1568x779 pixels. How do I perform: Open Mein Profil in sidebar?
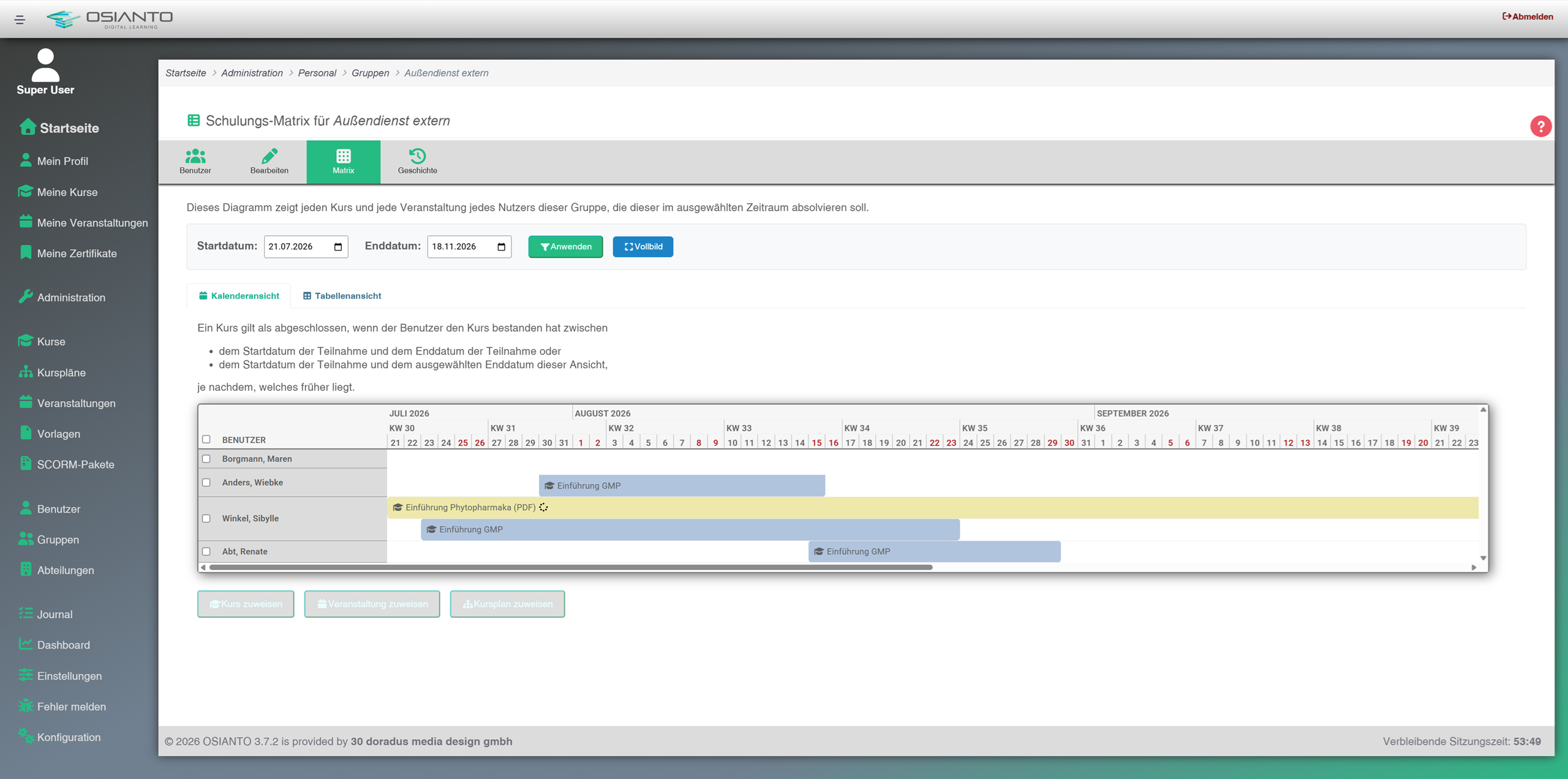pyautogui.click(x=54, y=161)
